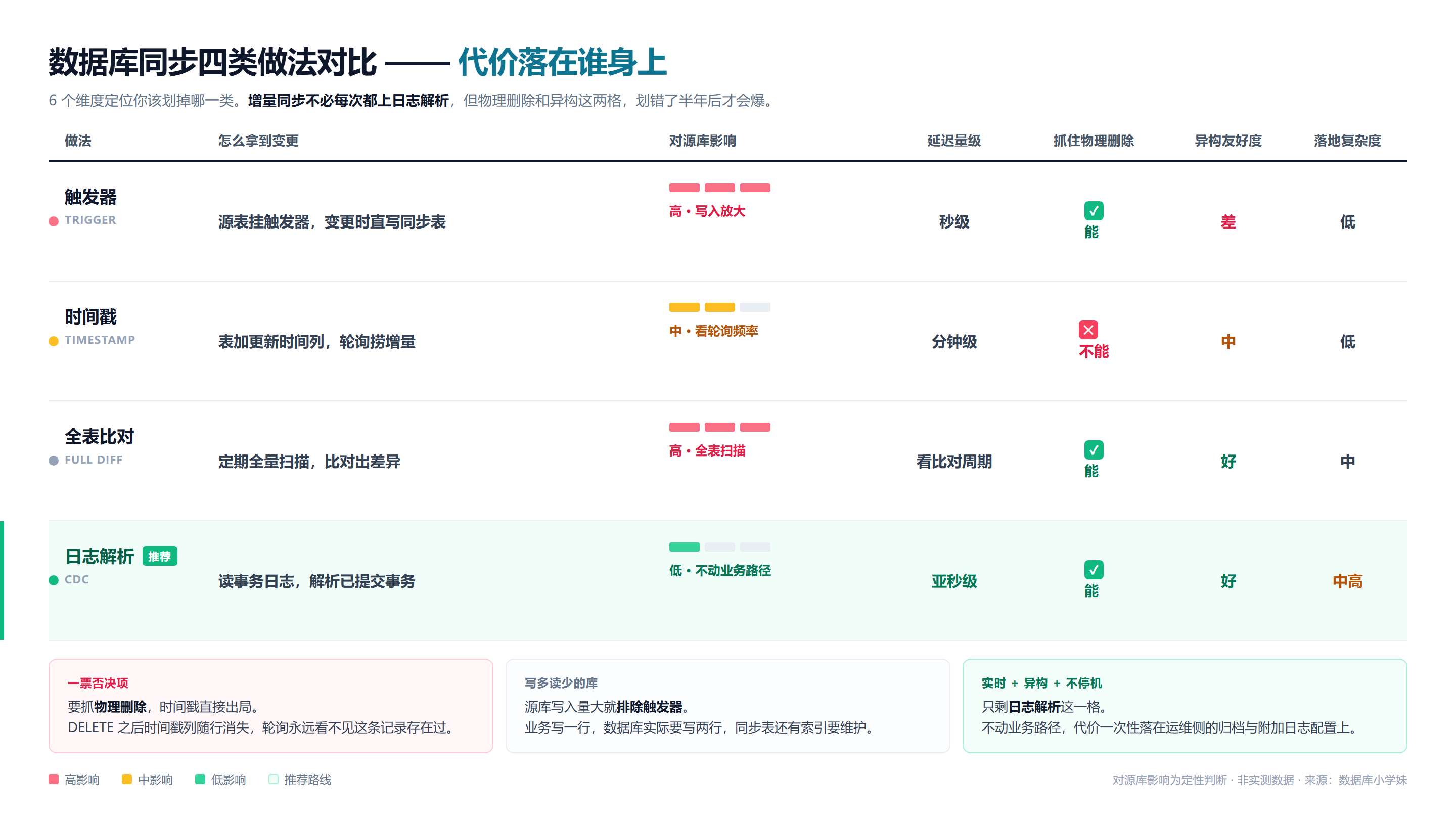
Task: Click the 高影响 red legend swatch
Action: click(x=54, y=779)
